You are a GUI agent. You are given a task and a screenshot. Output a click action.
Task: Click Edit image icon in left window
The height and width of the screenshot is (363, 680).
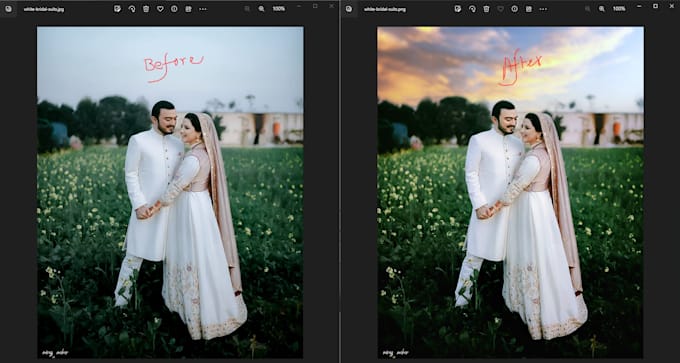tap(117, 9)
